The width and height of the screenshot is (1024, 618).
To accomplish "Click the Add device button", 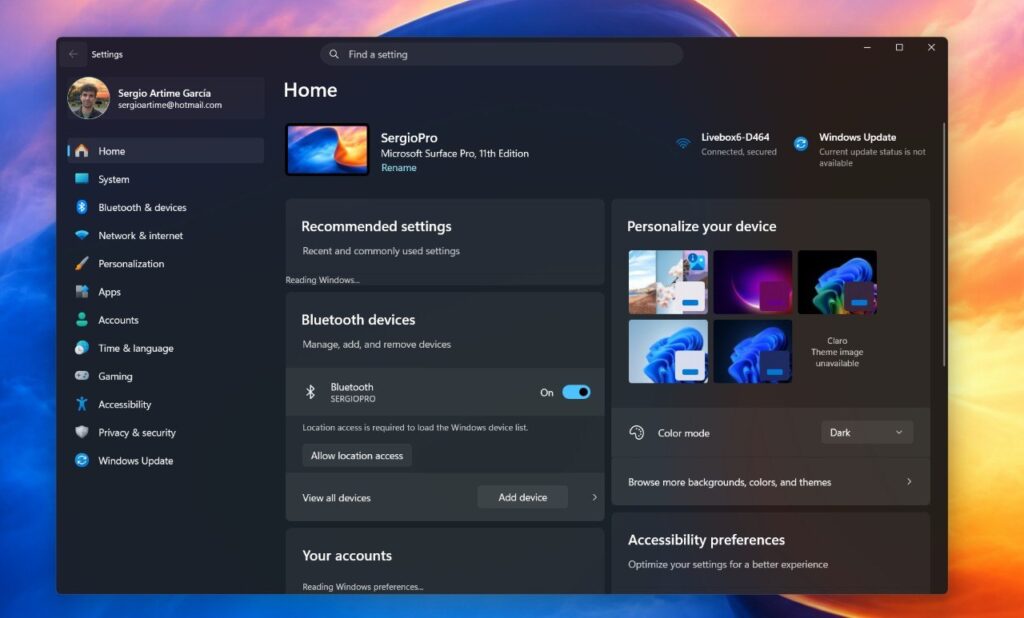I will (522, 497).
